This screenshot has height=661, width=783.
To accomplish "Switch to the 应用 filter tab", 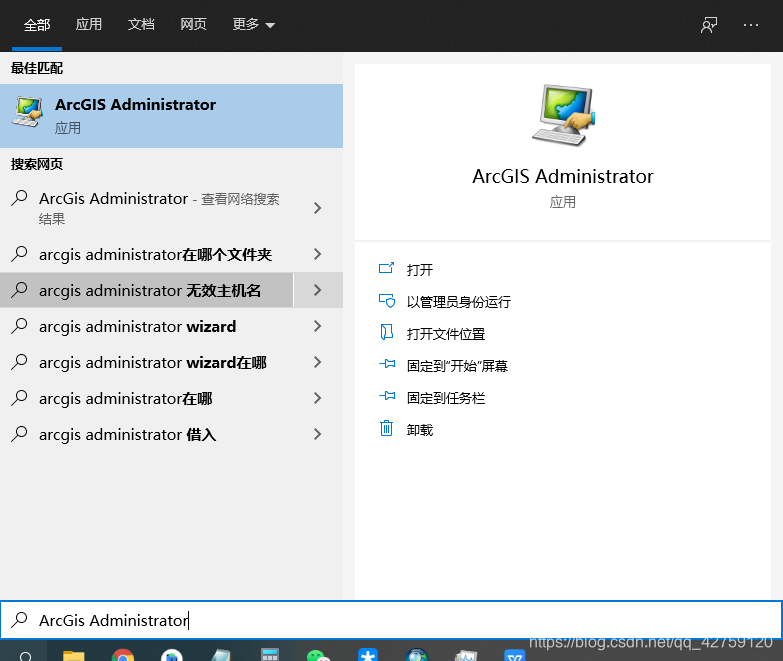I will coord(89,24).
